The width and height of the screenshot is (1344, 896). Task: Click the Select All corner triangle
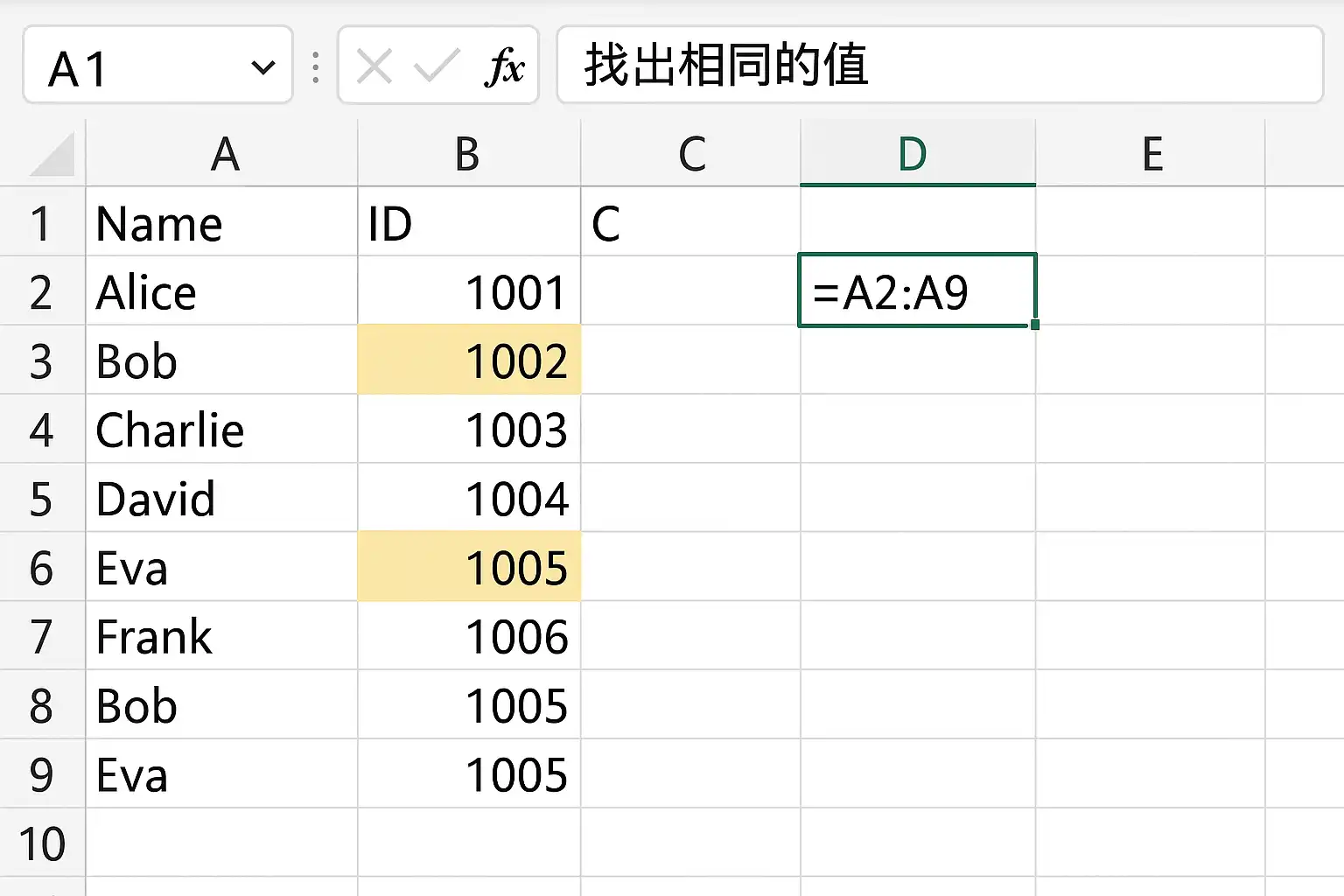tap(52, 155)
